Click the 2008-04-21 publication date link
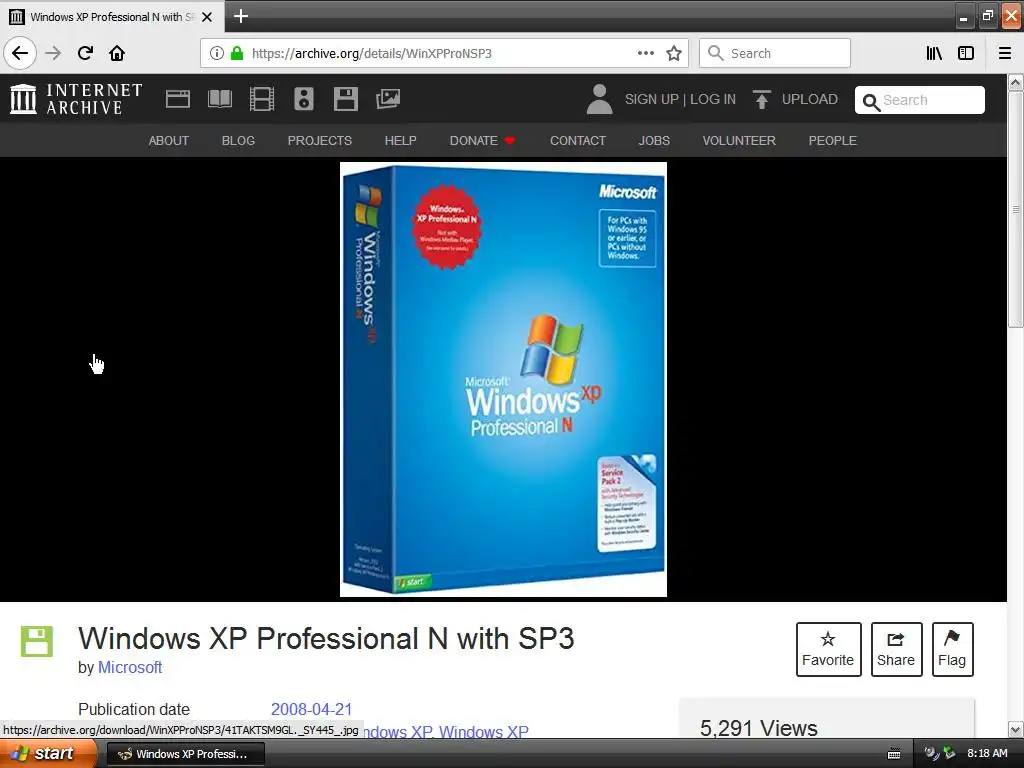 pos(312,709)
